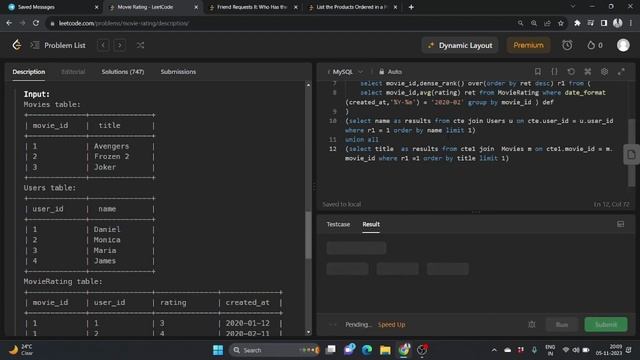The width and height of the screenshot is (640, 360).
Task: Submit the solution
Action: coord(606,325)
